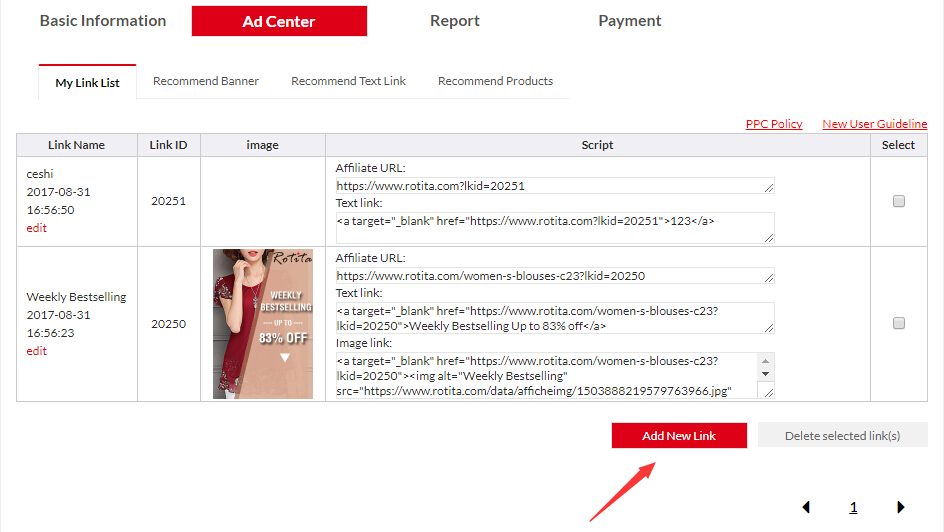944x532 pixels.
Task: Click scroll down arrow in Image link box
Action: pos(765,374)
